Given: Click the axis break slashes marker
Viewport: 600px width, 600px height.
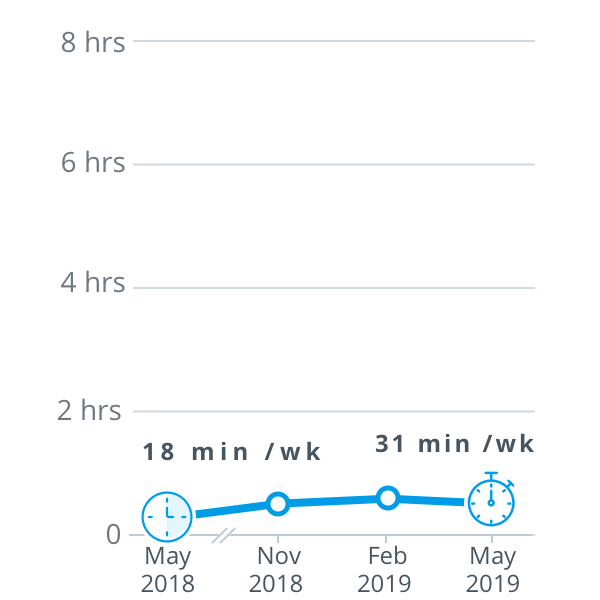Looking at the screenshot, I should [223, 536].
